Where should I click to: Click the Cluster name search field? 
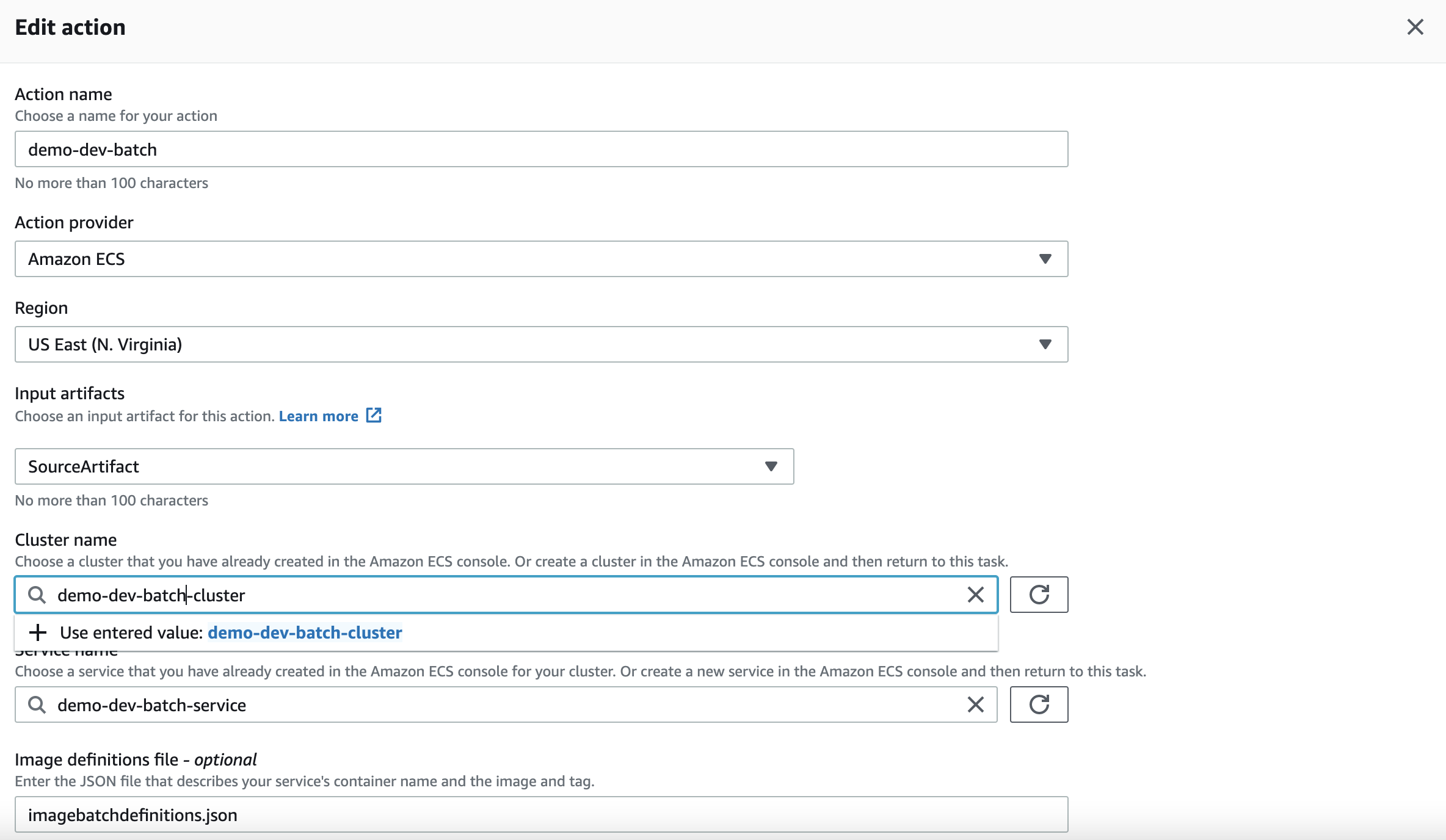[506, 595]
